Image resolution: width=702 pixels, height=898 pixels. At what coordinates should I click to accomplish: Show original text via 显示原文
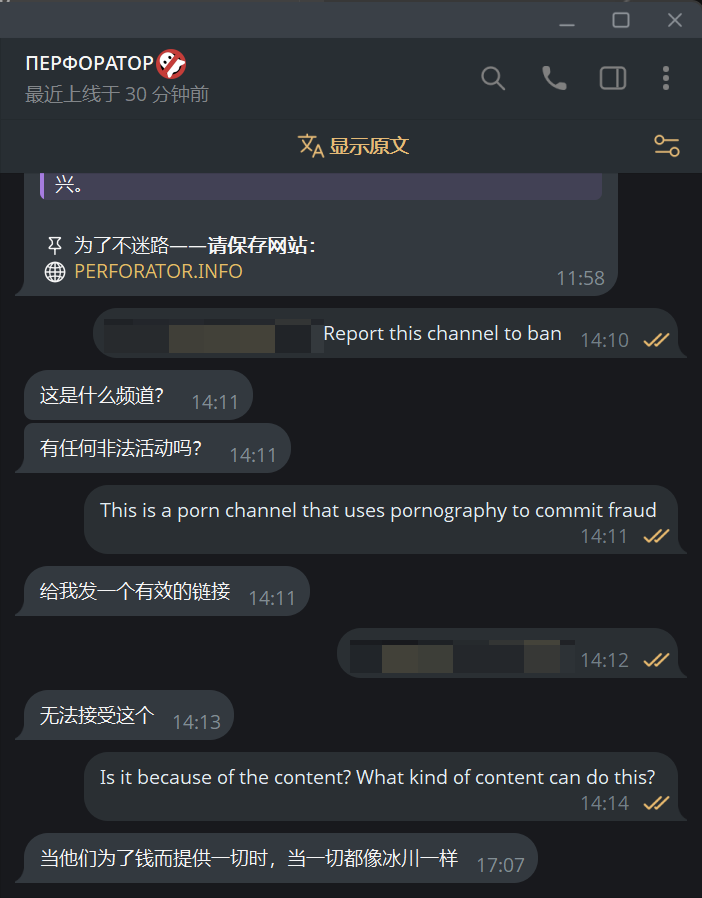(x=369, y=146)
